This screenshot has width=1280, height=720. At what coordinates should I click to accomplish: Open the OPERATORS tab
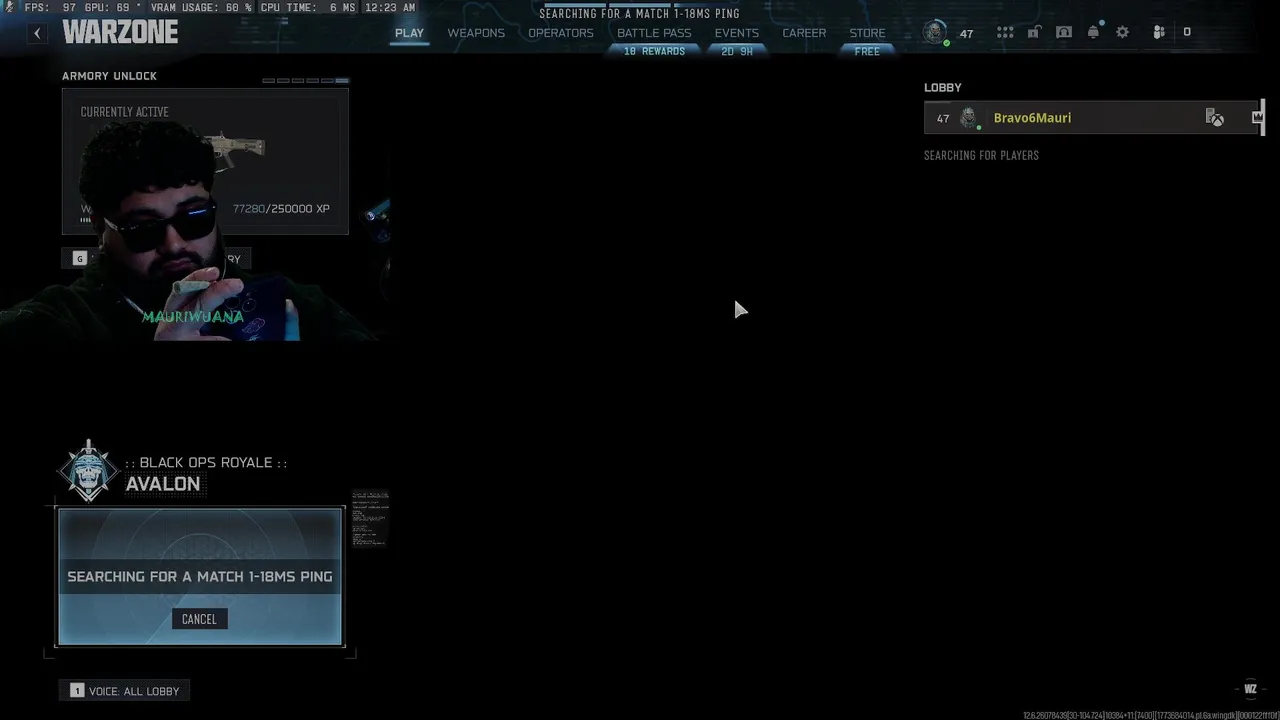point(561,33)
